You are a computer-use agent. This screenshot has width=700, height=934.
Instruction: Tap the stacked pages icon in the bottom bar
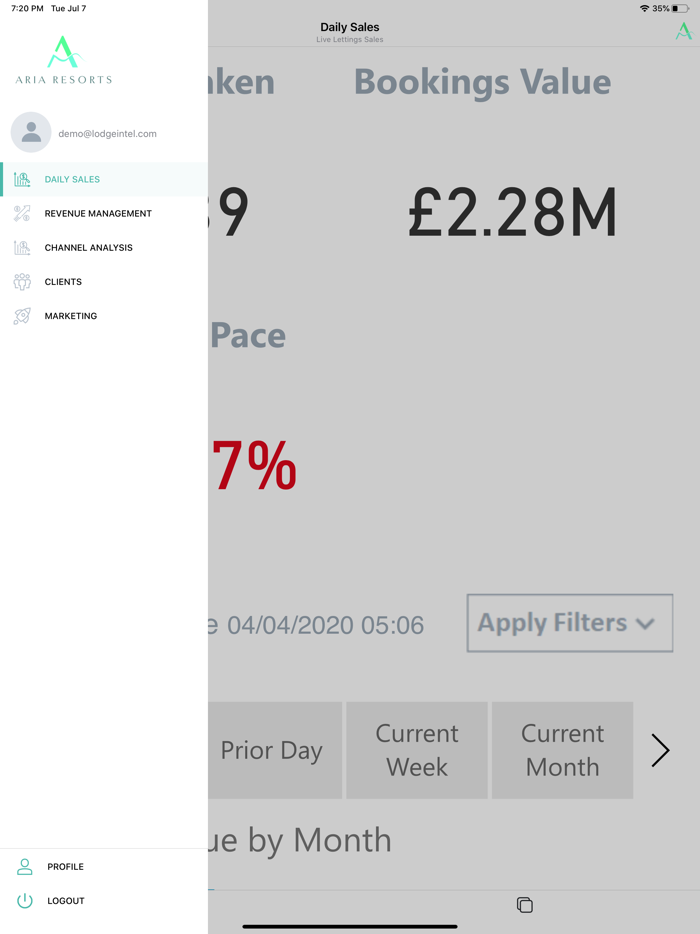click(524, 905)
